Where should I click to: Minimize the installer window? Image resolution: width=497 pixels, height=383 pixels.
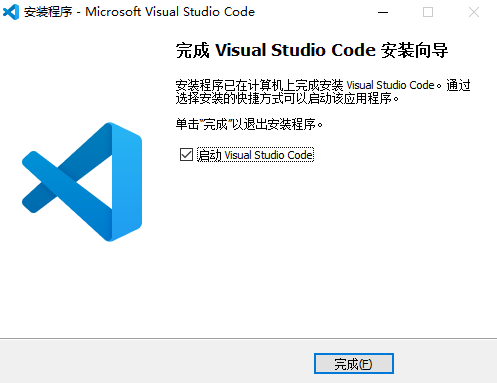[x=383, y=12]
